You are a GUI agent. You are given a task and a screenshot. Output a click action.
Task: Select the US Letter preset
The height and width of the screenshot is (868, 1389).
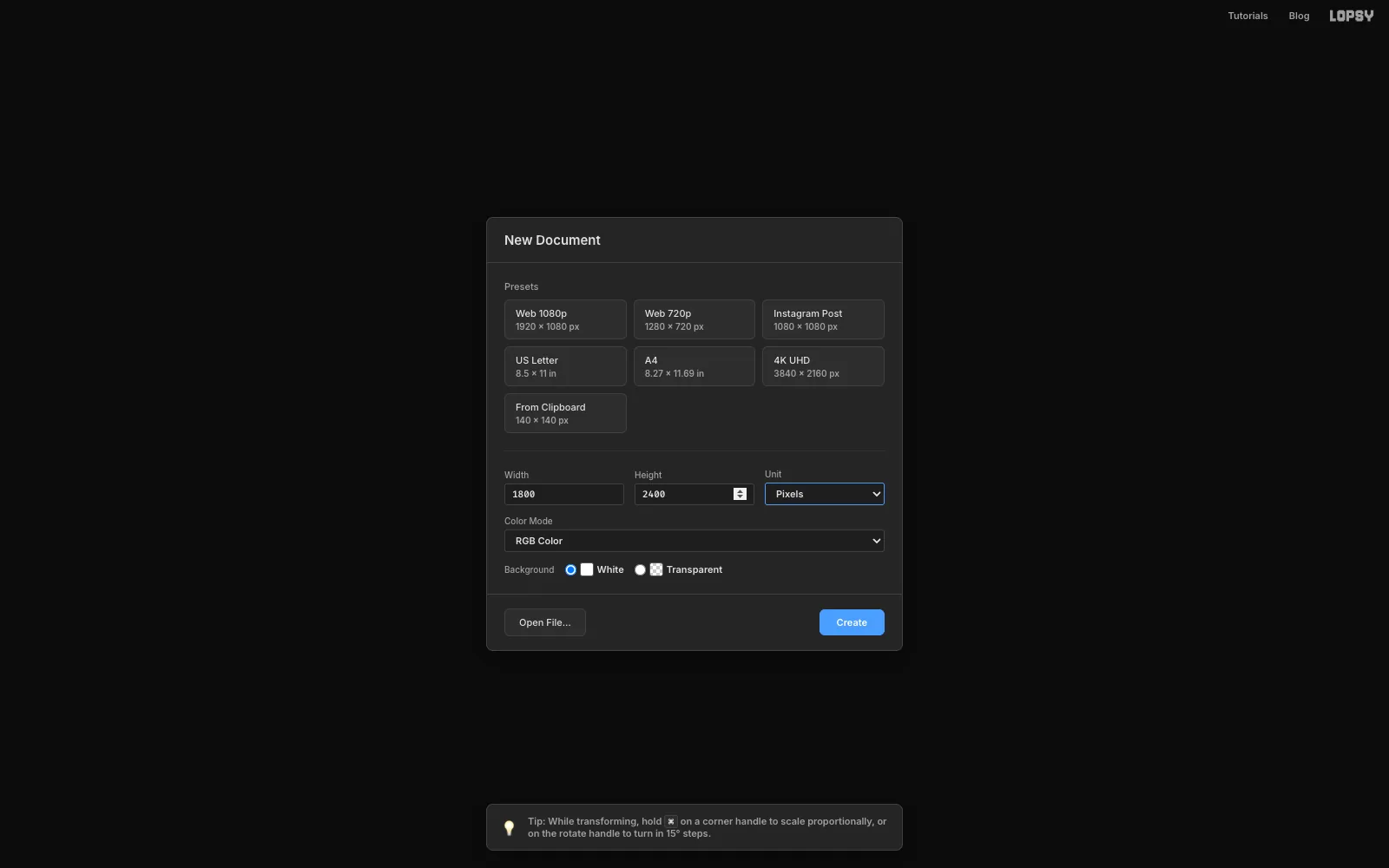point(565,366)
